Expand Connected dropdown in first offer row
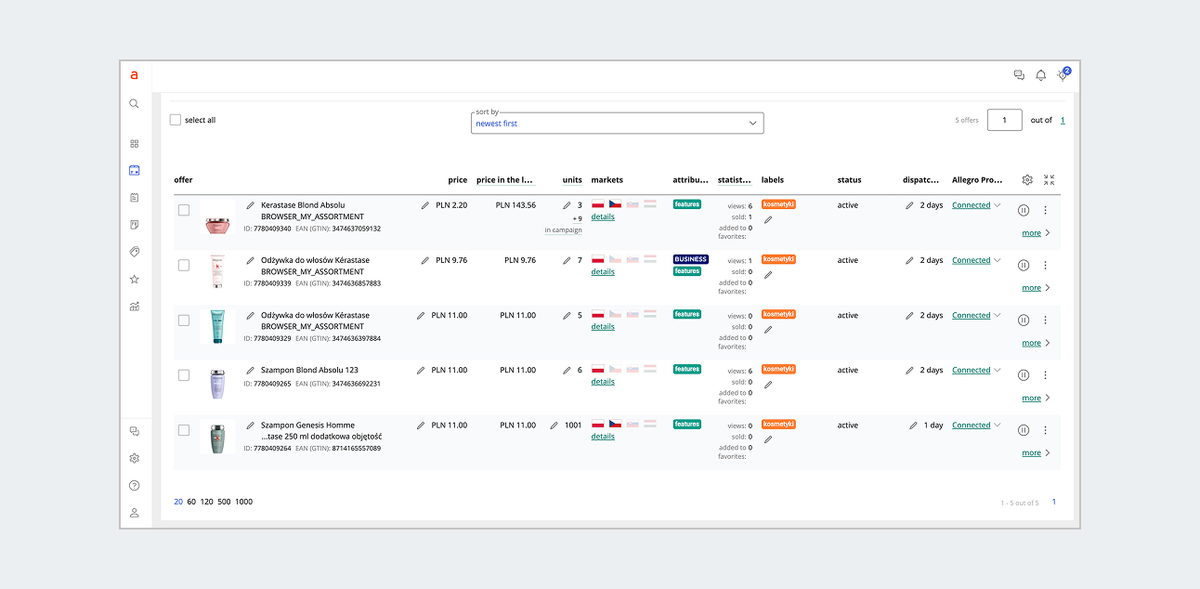Image resolution: width=1200 pixels, height=589 pixels. point(997,205)
